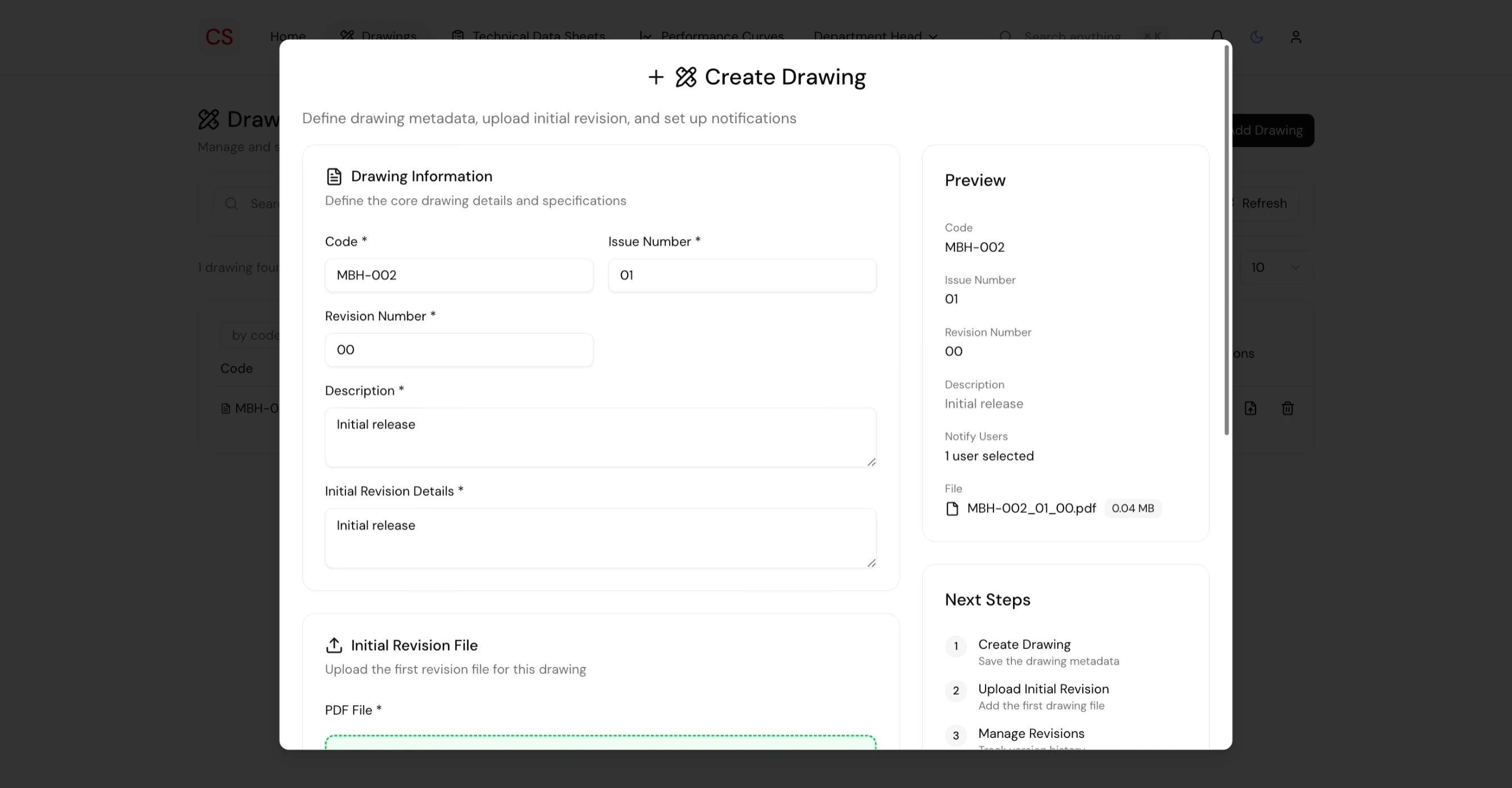
Task: Click the '1 drawing found' count text
Action: coord(238,267)
